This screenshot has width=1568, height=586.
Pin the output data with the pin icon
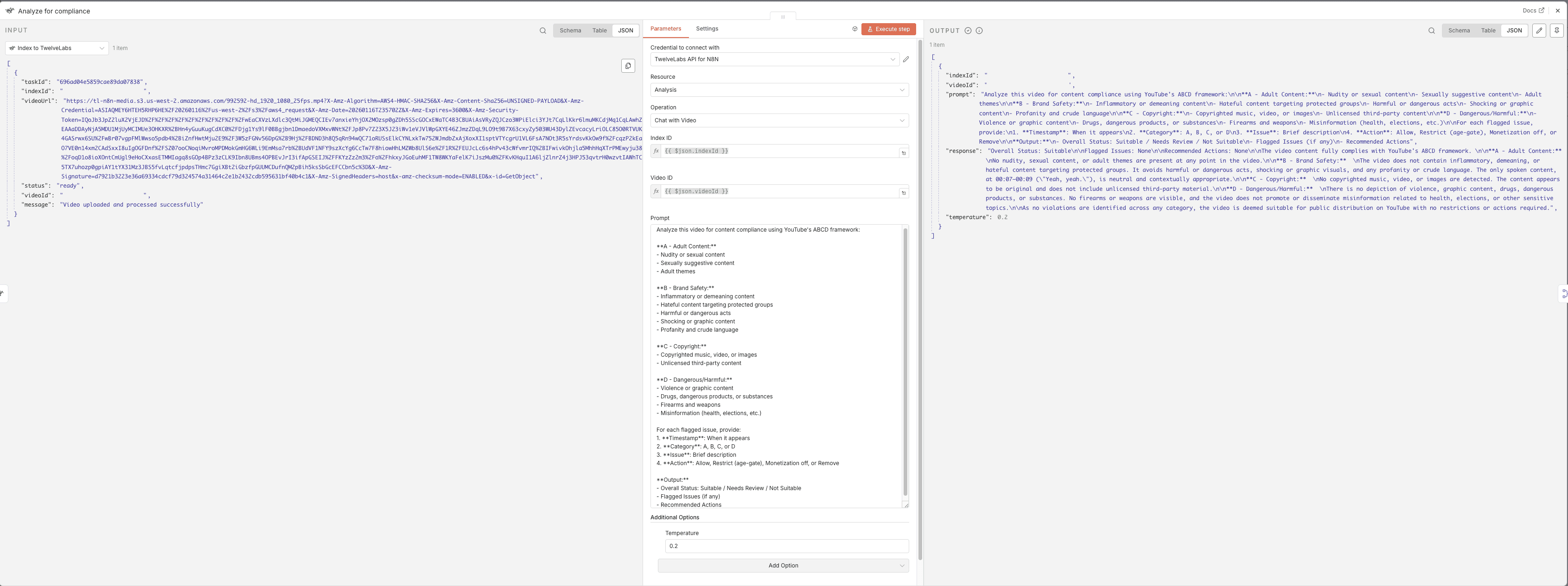point(1556,31)
